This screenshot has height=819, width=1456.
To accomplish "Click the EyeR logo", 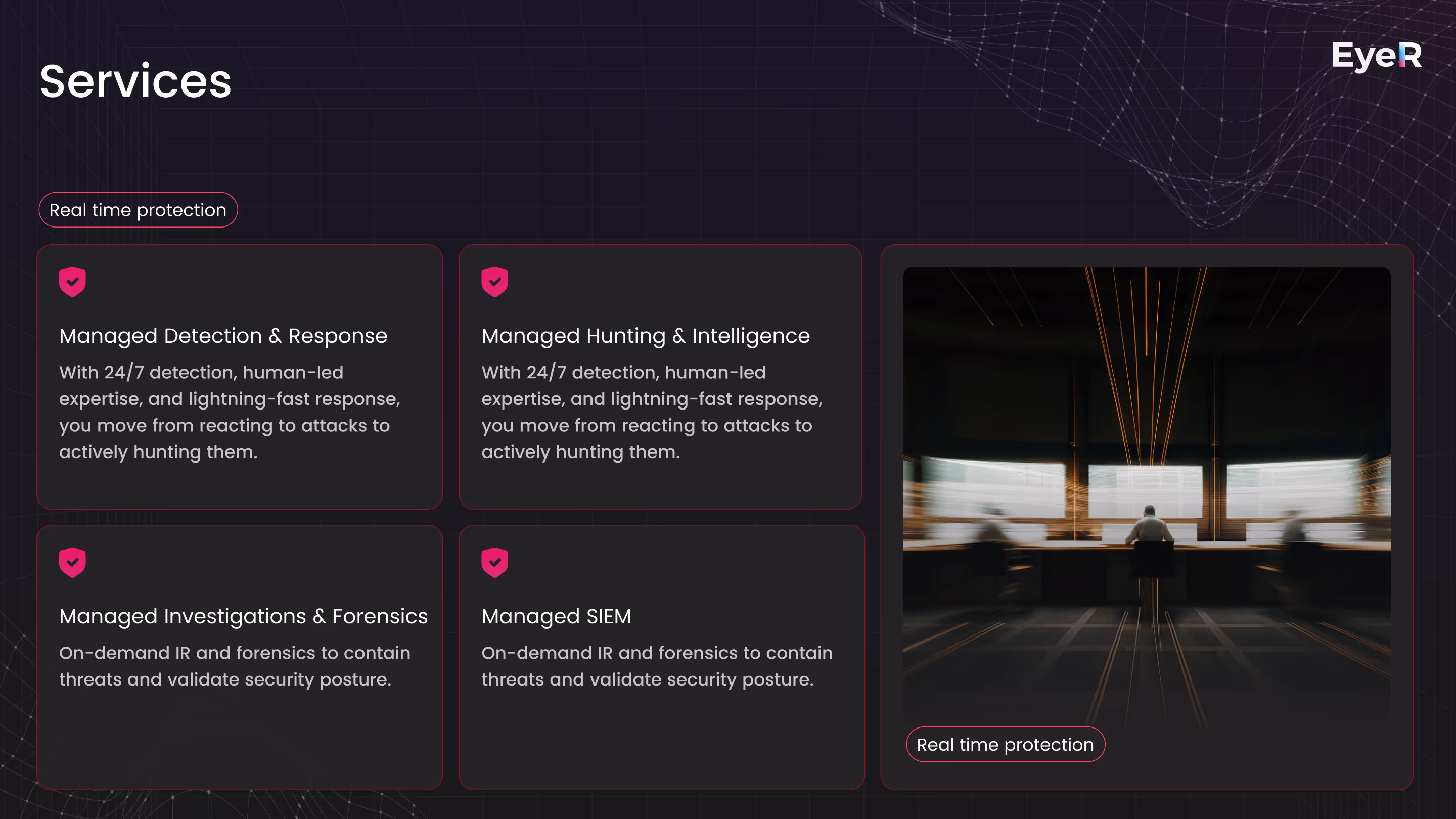I will click(1376, 56).
